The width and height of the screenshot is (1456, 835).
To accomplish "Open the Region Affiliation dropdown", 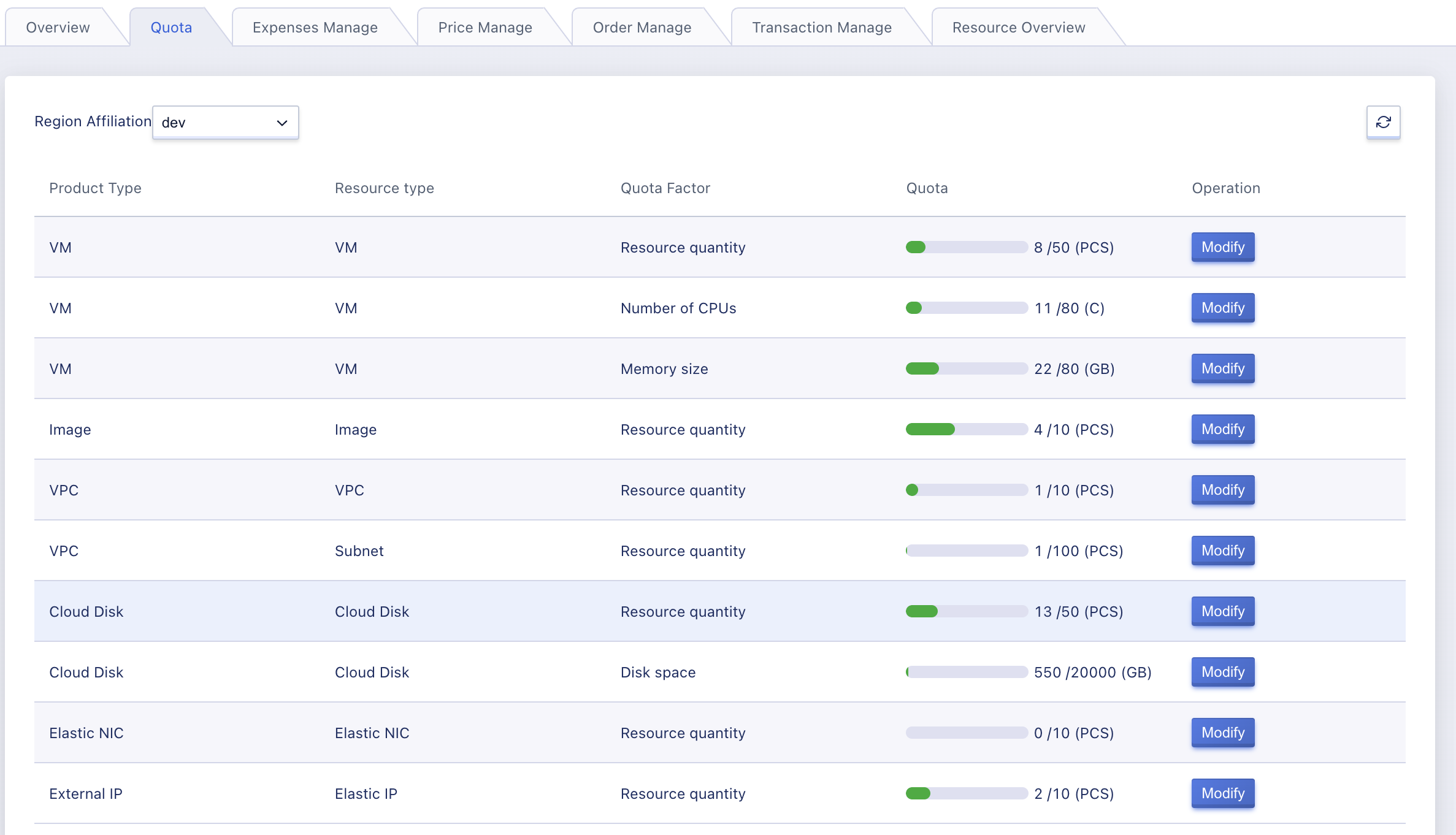I will pyautogui.click(x=225, y=123).
